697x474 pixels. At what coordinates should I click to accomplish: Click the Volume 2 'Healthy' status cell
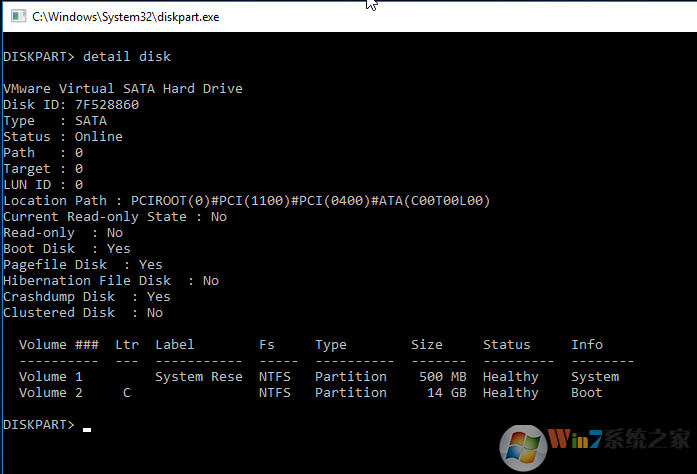(x=511, y=393)
